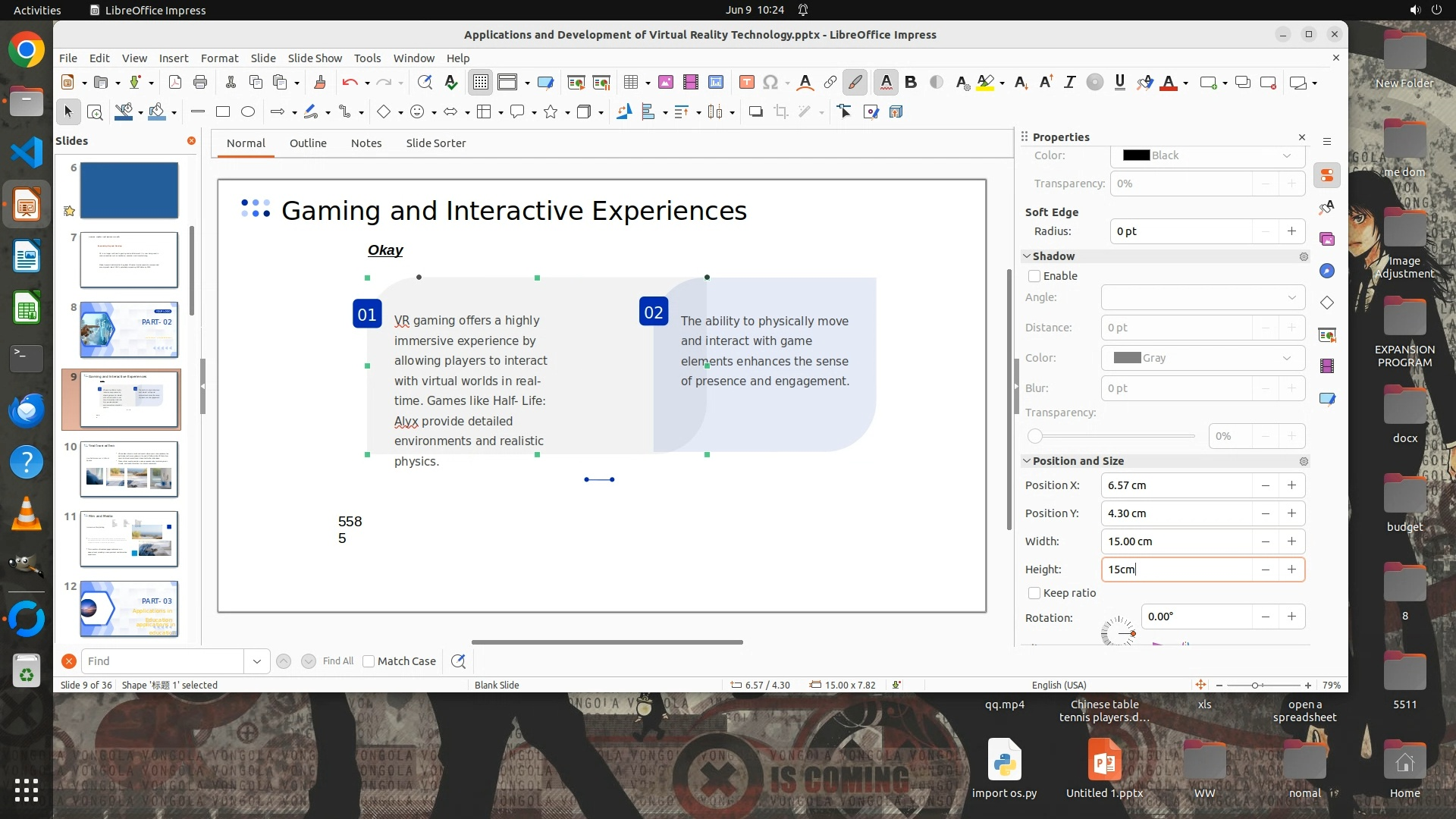Screen dimensions: 1456x819
Task: Click the Insert Special Character icon
Action: (x=770, y=83)
